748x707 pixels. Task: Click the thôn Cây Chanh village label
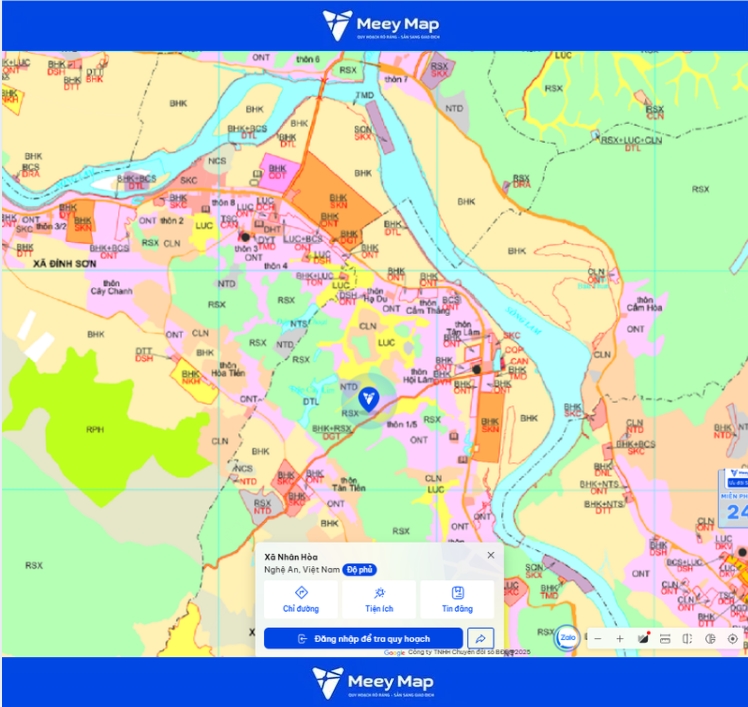point(112,287)
